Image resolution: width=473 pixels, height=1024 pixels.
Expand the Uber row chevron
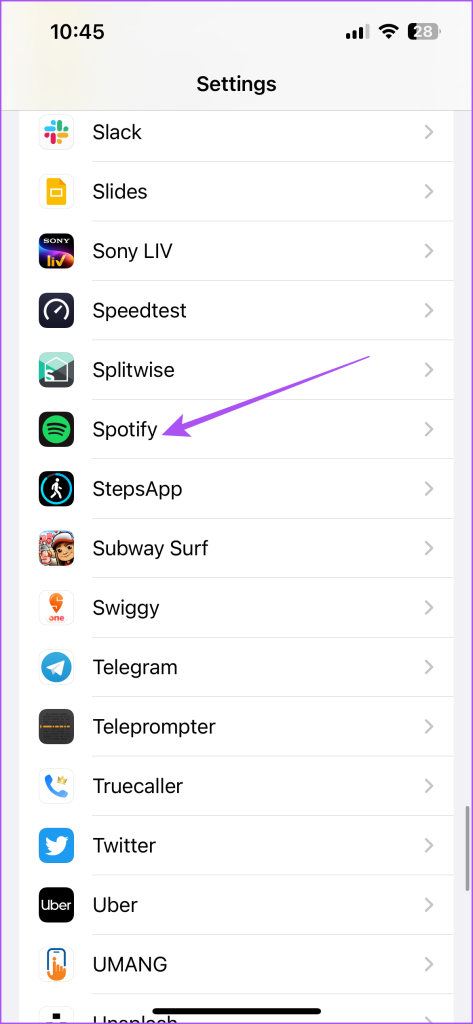(x=429, y=904)
